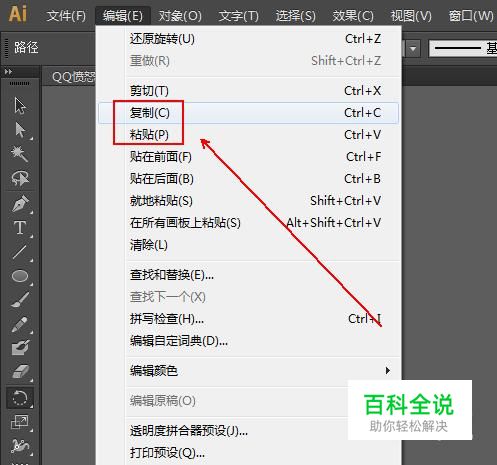Select the Selection tool black arrow

click(x=20, y=106)
